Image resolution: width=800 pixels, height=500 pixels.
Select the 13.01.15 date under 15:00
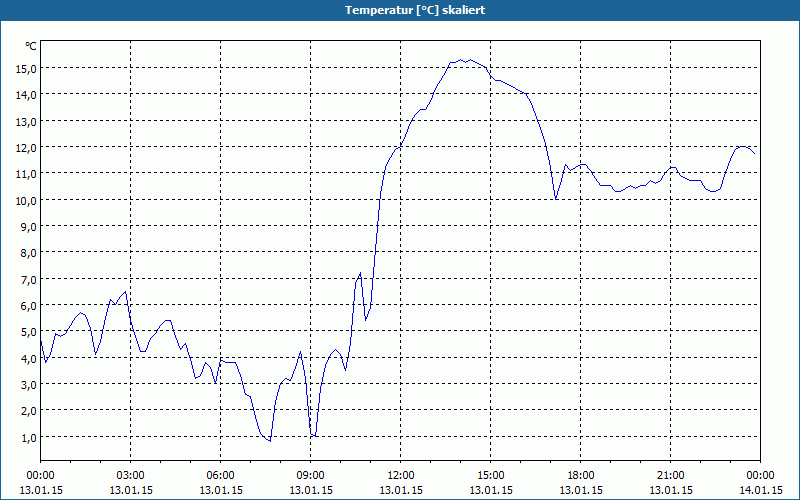[491, 490]
